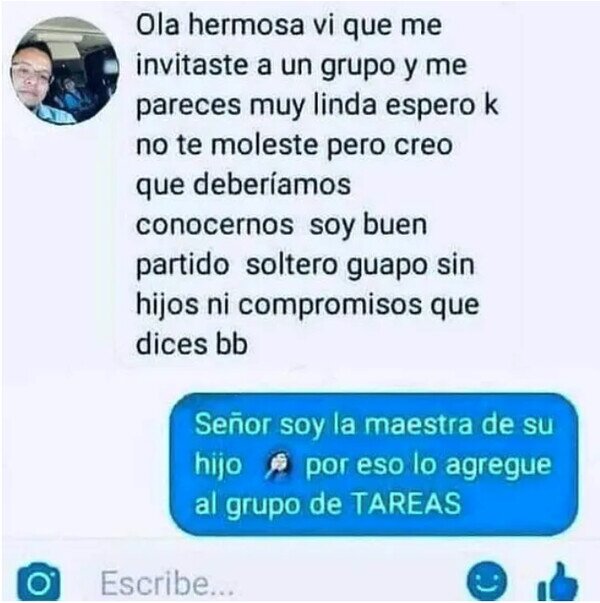Click the line "pareces muy linda espero k"
The image size is (600, 603).
coord(317,106)
